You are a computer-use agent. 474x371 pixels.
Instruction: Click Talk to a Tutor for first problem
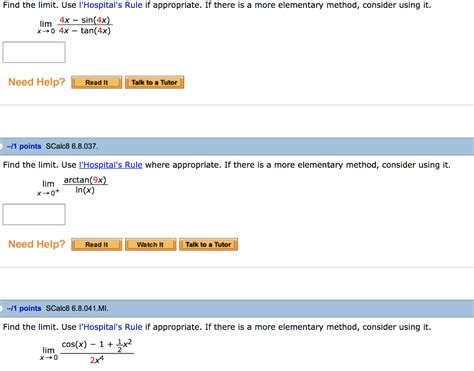154,82
